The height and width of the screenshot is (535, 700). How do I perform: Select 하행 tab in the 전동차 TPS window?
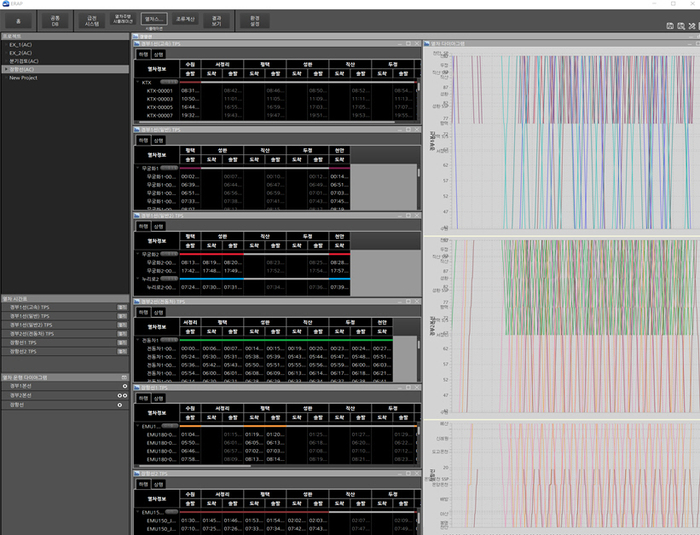143,312
